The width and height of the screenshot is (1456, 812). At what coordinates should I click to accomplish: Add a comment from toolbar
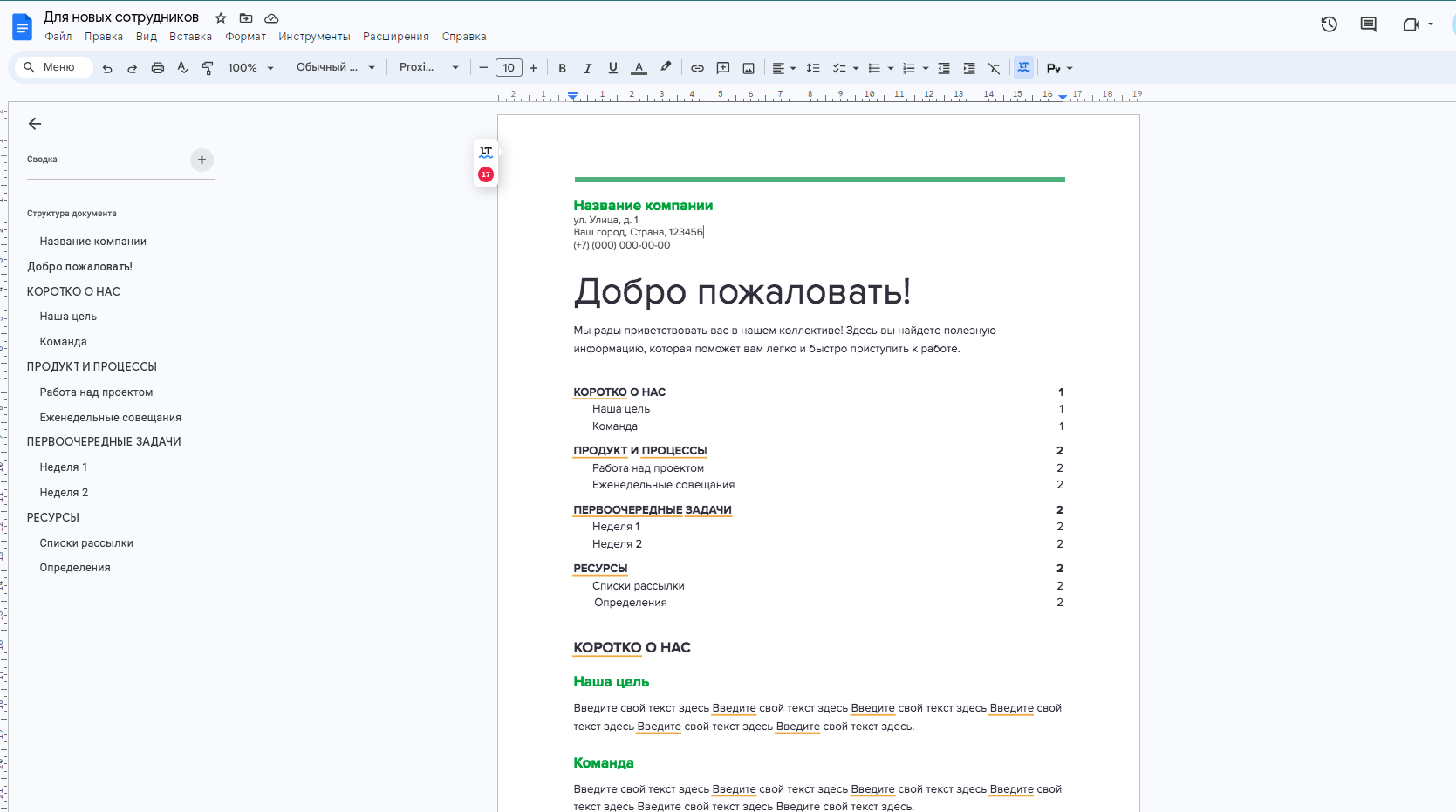(723, 68)
